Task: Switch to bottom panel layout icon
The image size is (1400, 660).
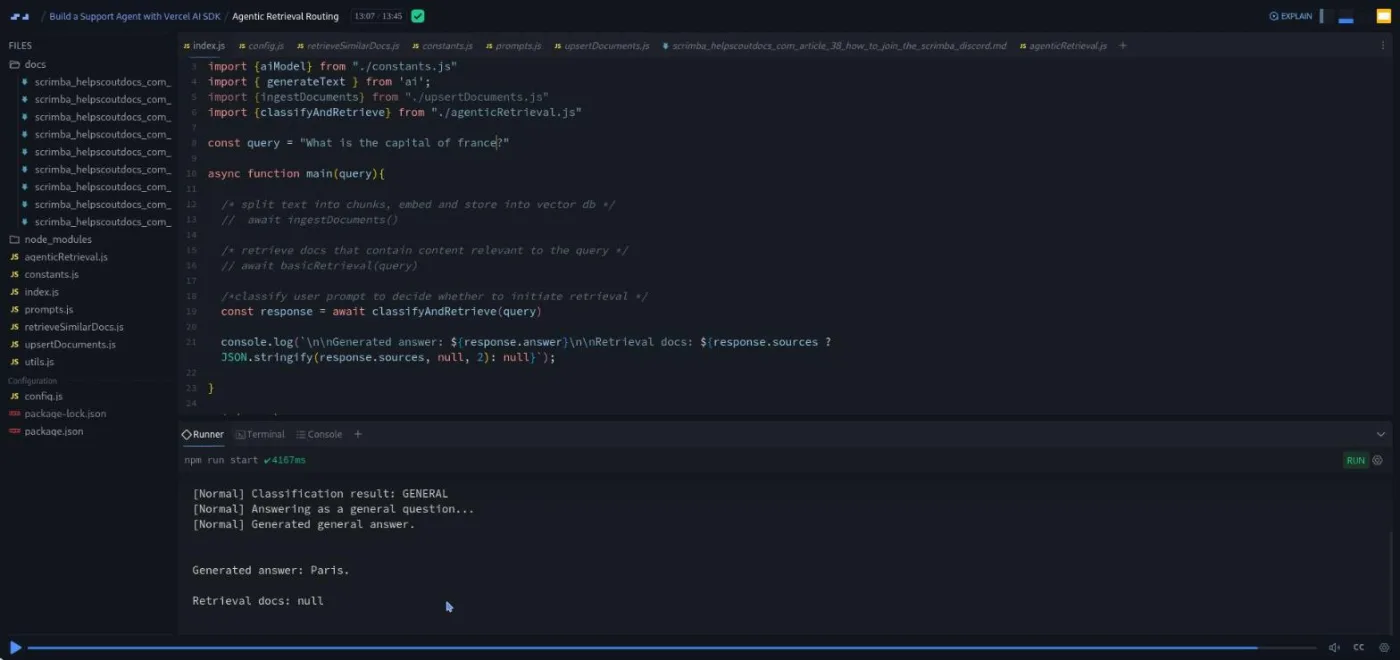Action: [x=1346, y=16]
